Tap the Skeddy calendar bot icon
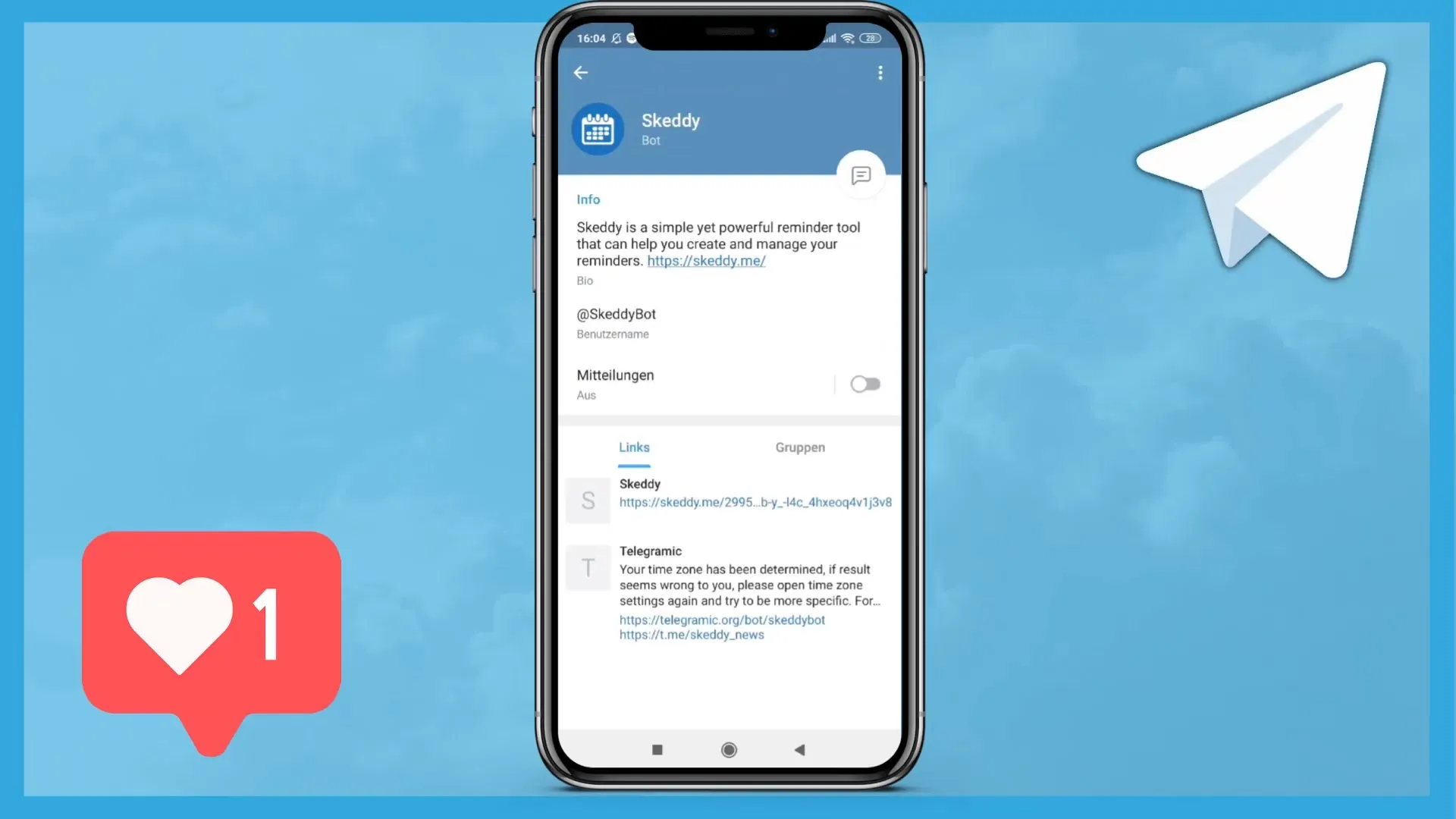 pyautogui.click(x=597, y=128)
